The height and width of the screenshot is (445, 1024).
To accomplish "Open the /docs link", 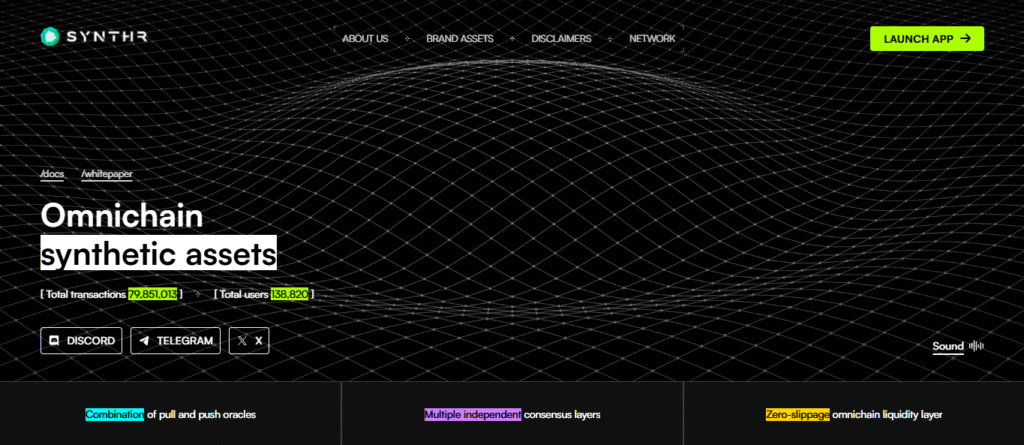I will point(53,174).
